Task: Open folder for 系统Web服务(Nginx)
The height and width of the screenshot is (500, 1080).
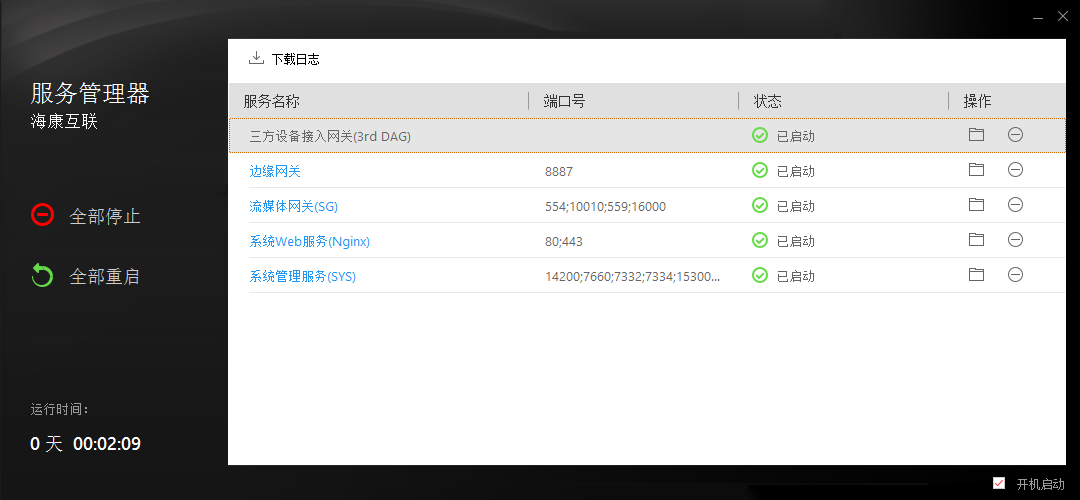Action: pyautogui.click(x=976, y=240)
